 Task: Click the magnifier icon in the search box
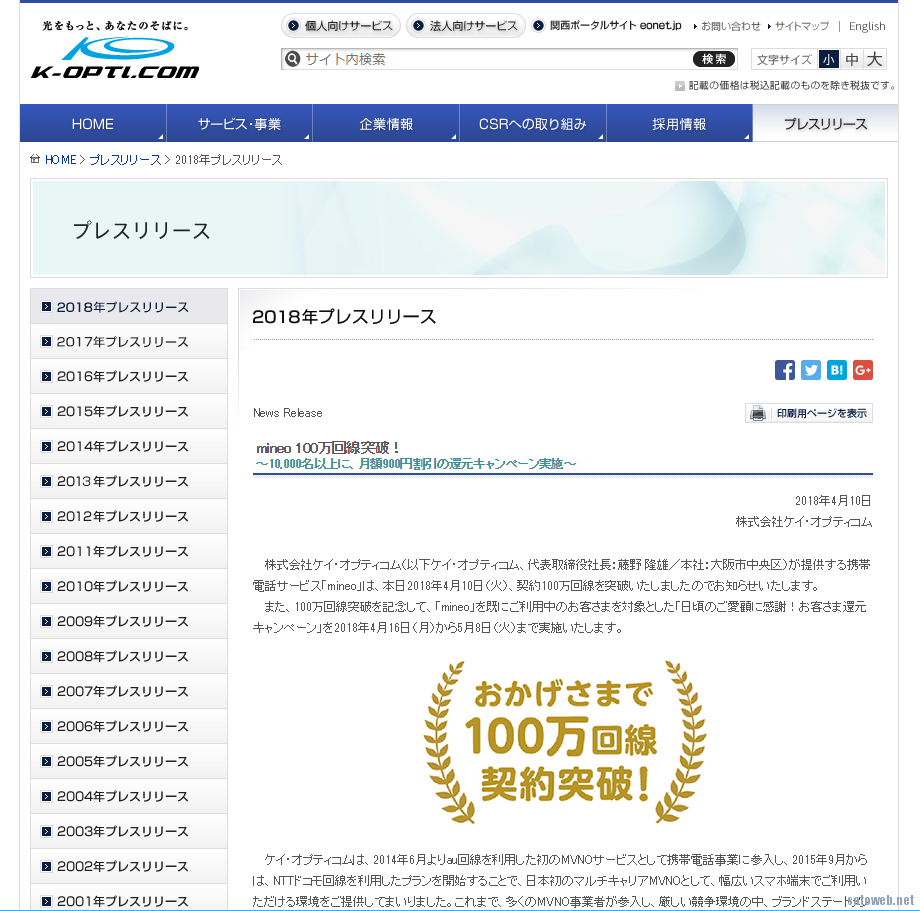click(292, 59)
